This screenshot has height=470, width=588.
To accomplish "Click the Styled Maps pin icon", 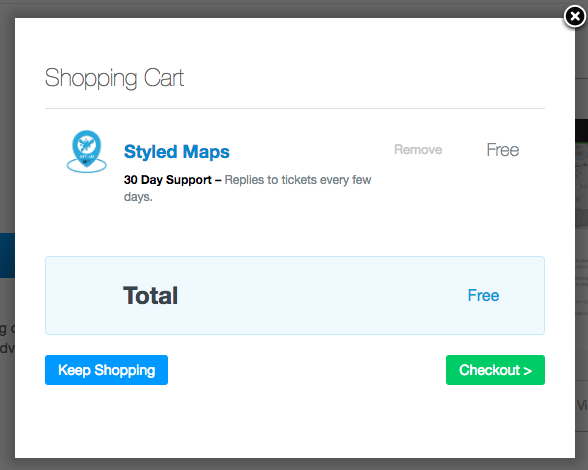I will [87, 152].
